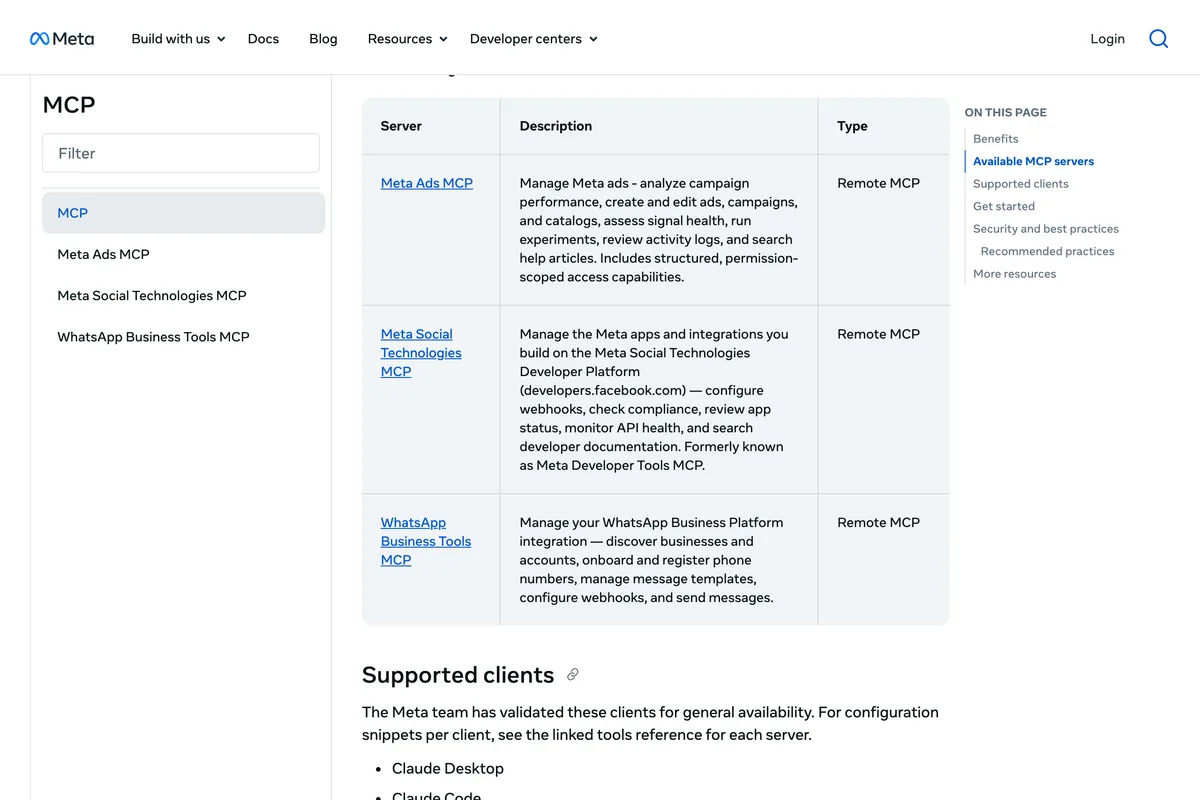1200x800 pixels.
Task: Open the search magnifier icon
Action: 1158,39
